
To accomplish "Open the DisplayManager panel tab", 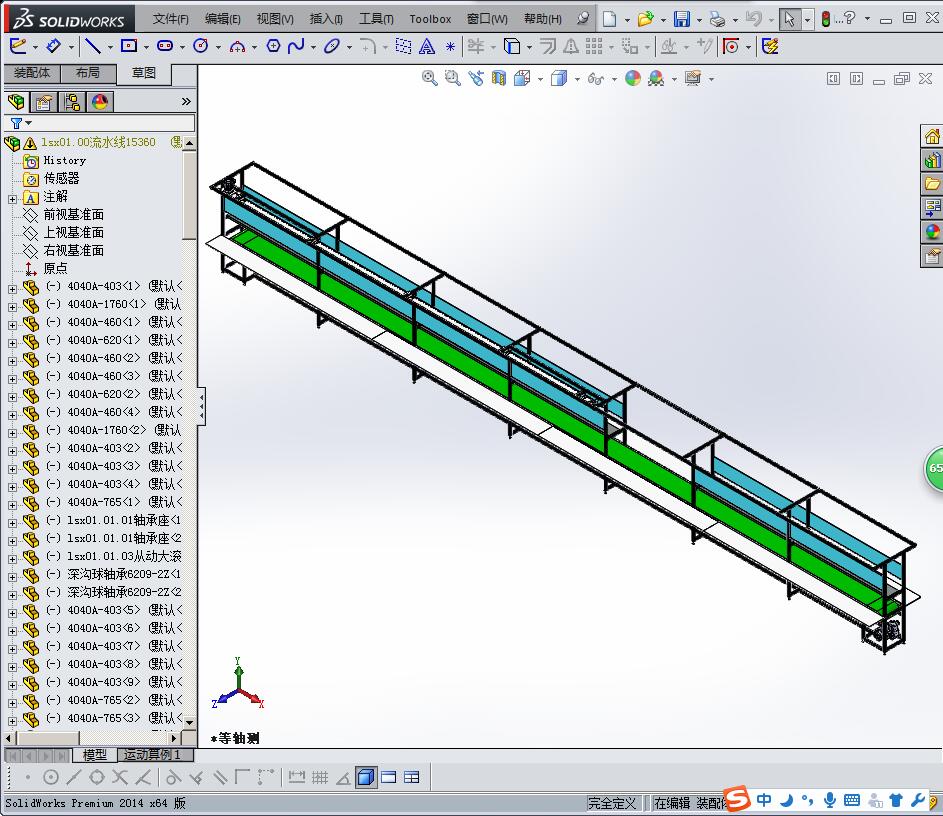I will click(100, 102).
